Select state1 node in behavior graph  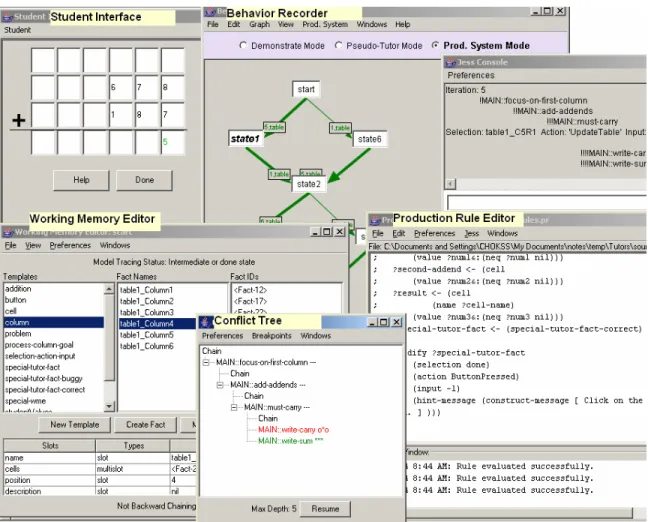click(x=245, y=138)
